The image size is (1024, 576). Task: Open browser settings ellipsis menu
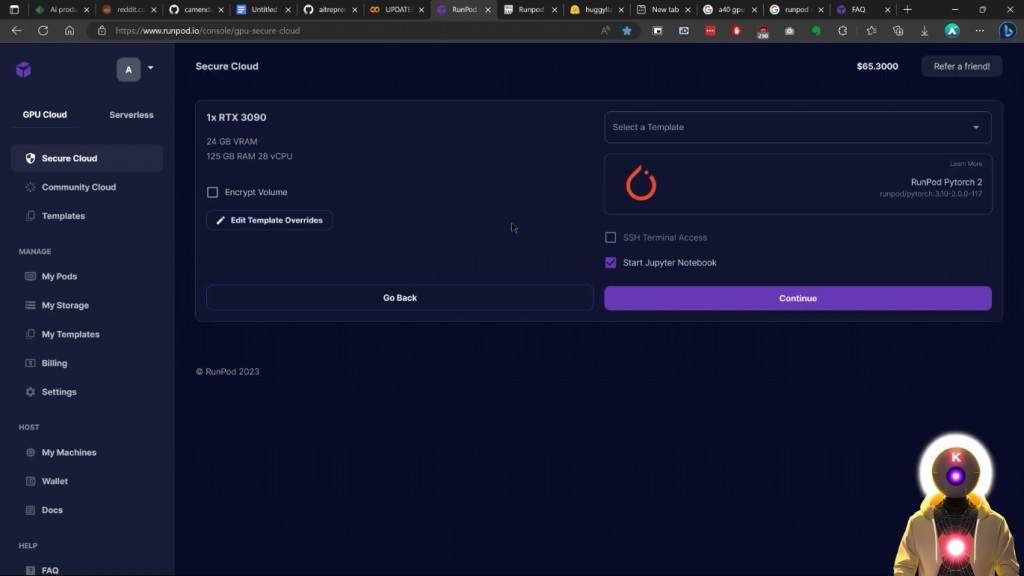(x=980, y=31)
